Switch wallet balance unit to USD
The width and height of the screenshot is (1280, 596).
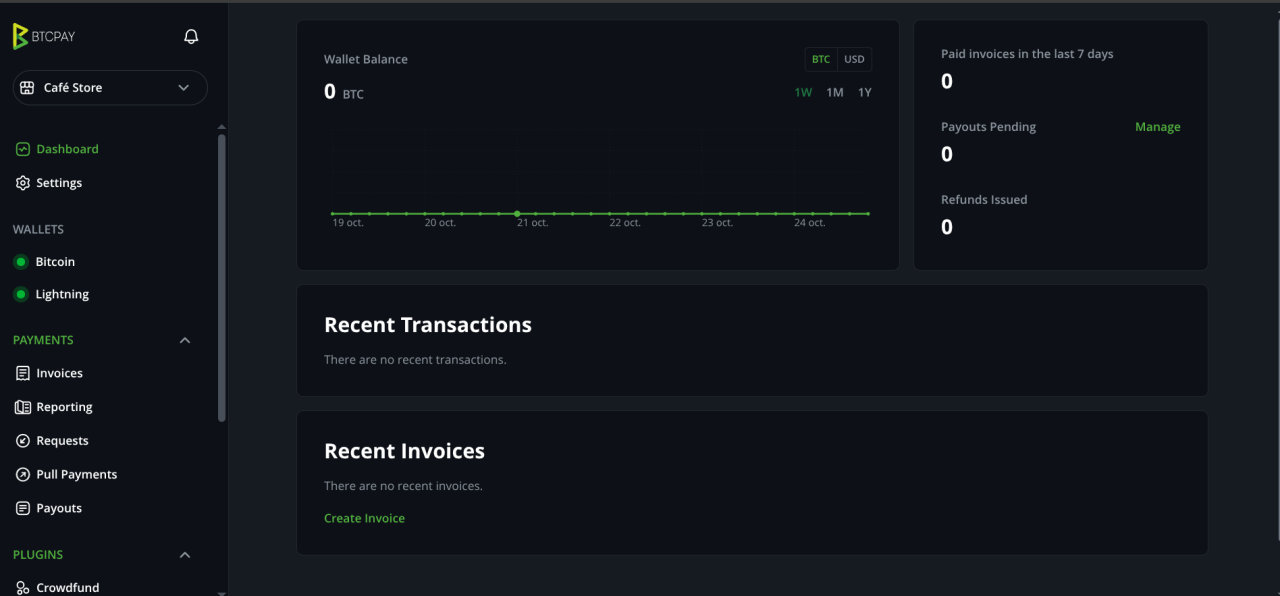[x=854, y=59]
